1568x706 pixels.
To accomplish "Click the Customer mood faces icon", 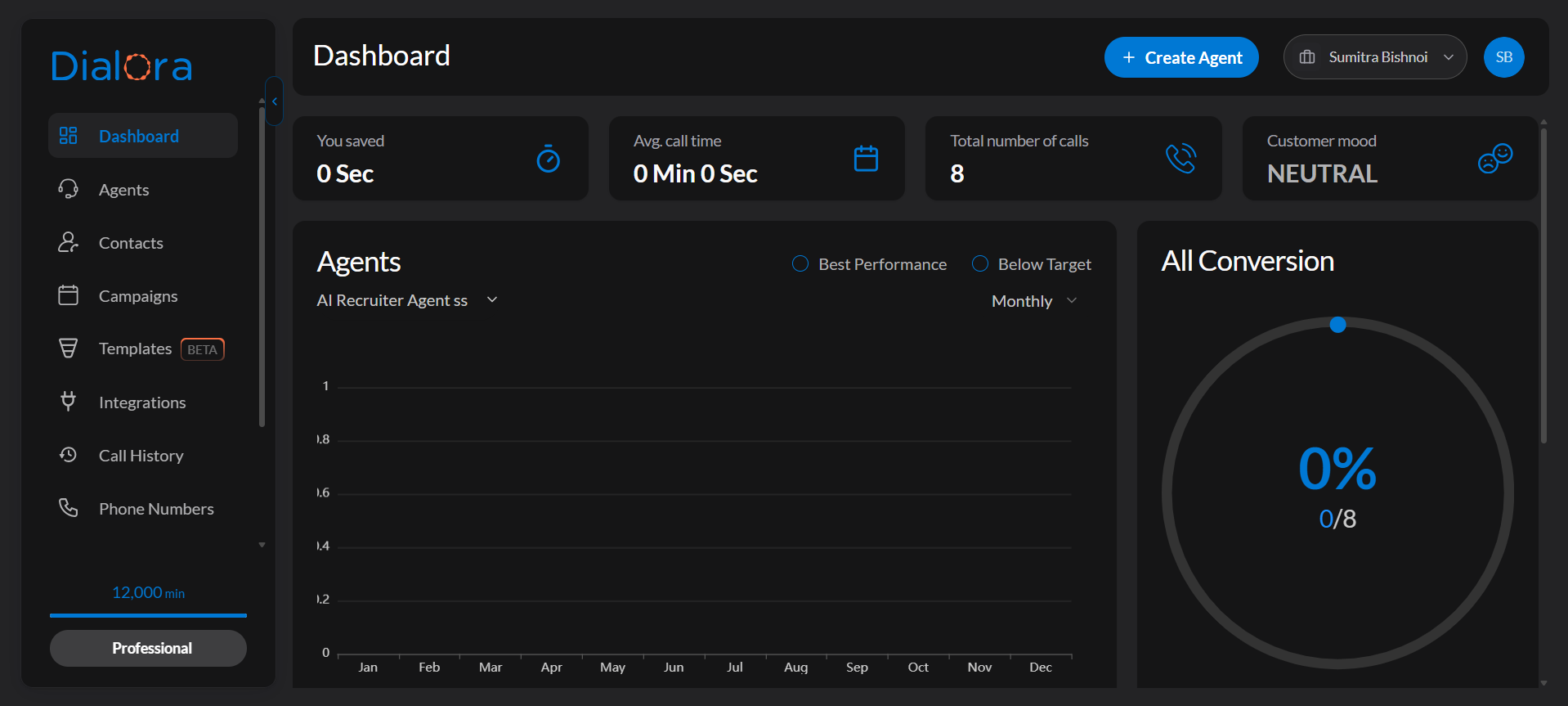I will click(x=1494, y=158).
